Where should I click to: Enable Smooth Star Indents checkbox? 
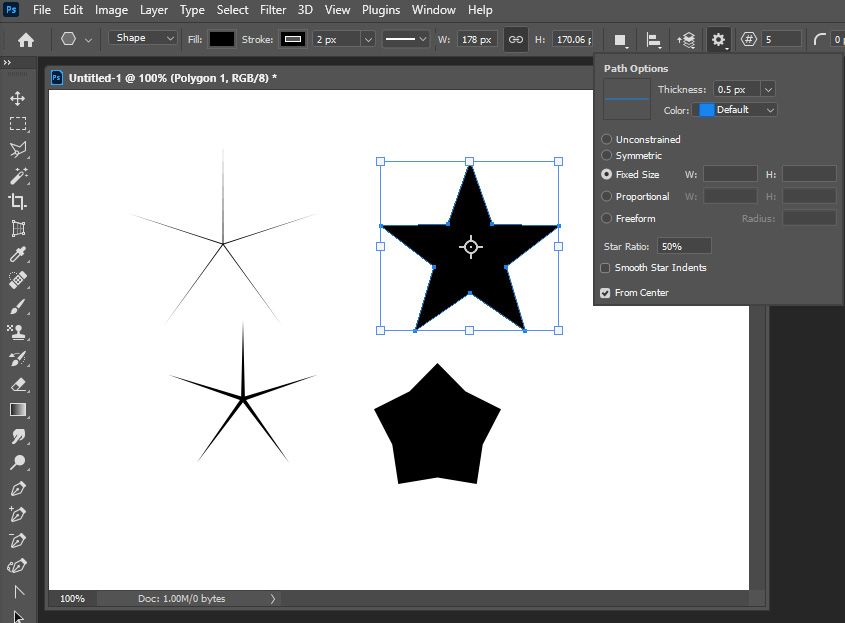605,268
